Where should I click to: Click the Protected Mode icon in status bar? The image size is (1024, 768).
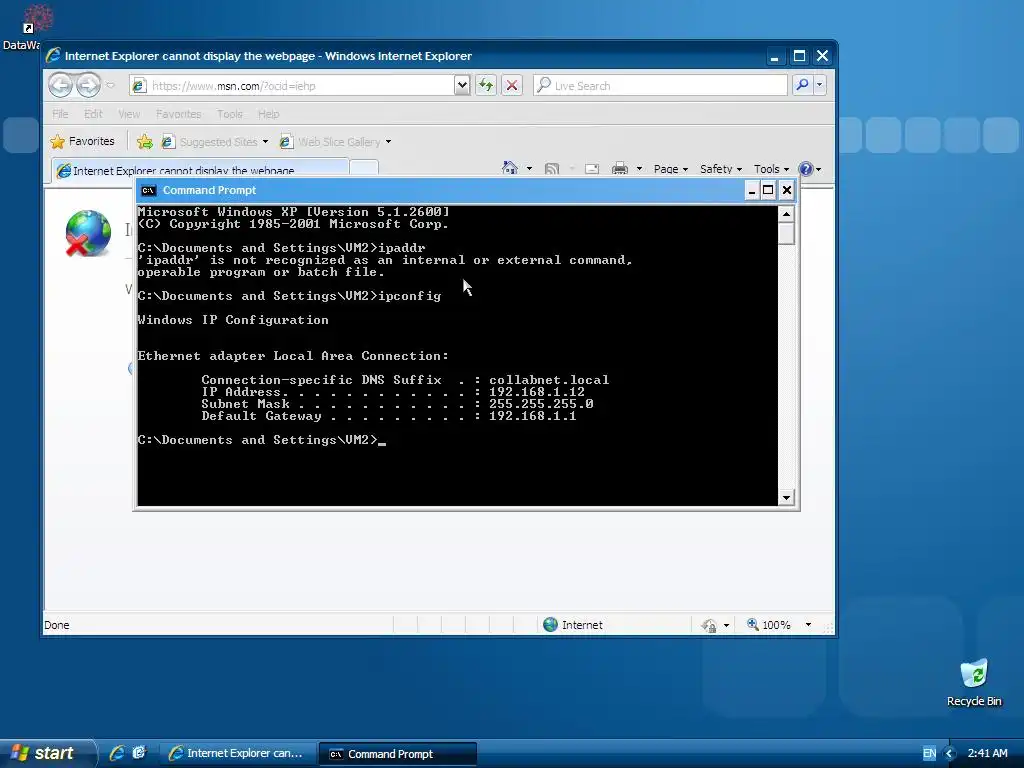(709, 626)
